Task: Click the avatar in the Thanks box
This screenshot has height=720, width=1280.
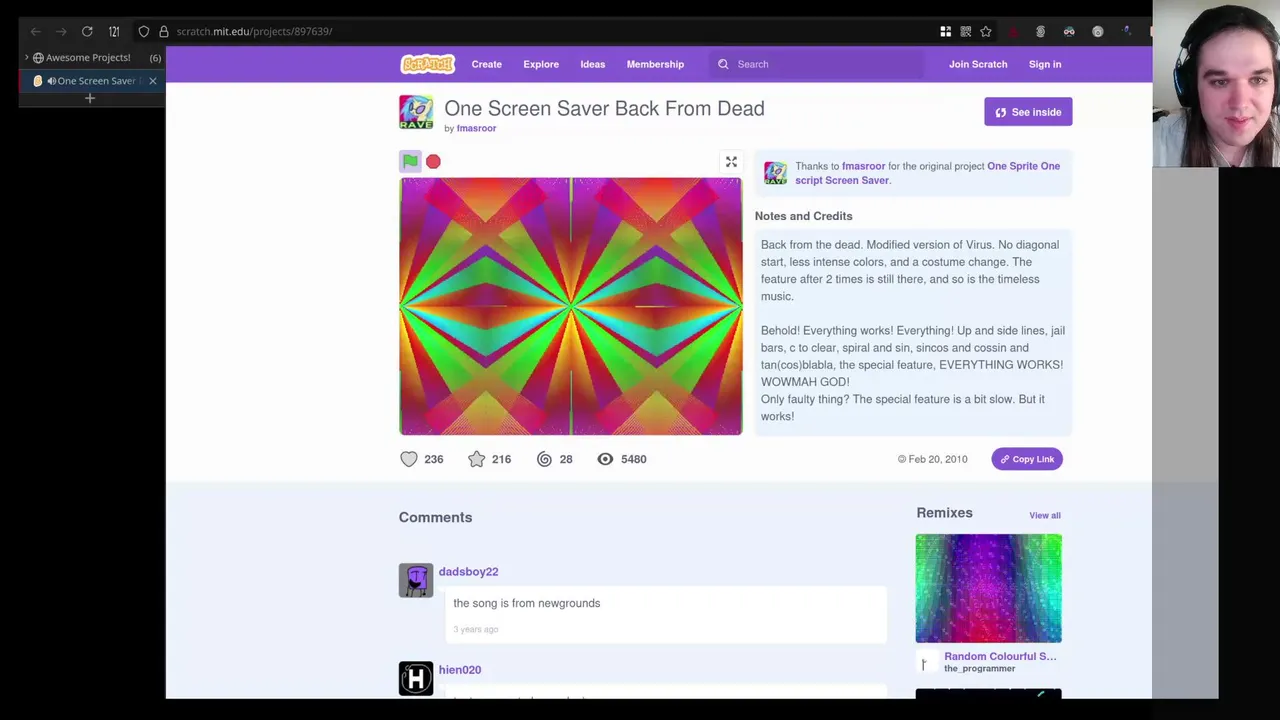Action: click(x=775, y=172)
